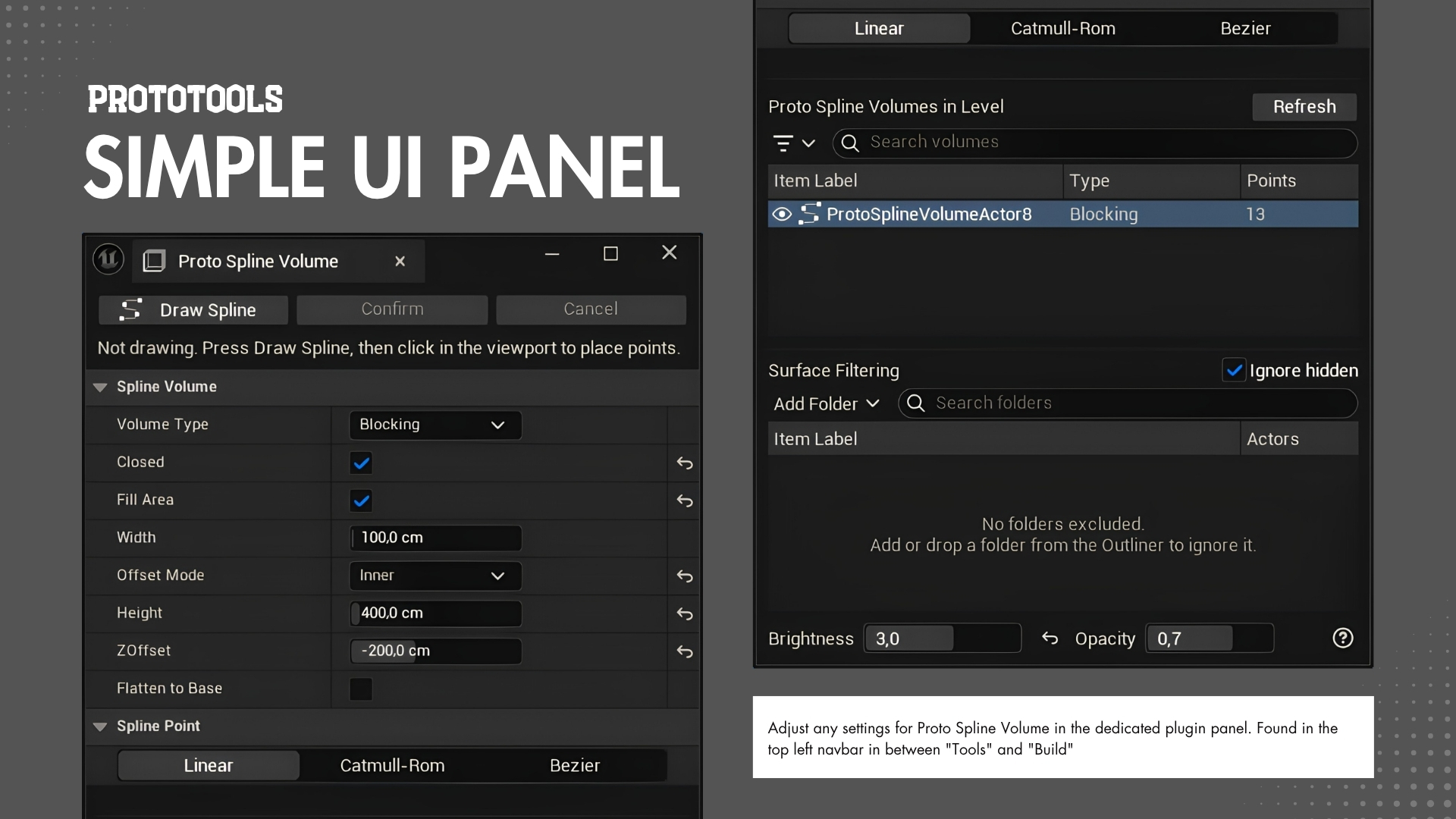Select Catmull-Rom in the right panel
The image size is (1456, 819).
click(1063, 28)
